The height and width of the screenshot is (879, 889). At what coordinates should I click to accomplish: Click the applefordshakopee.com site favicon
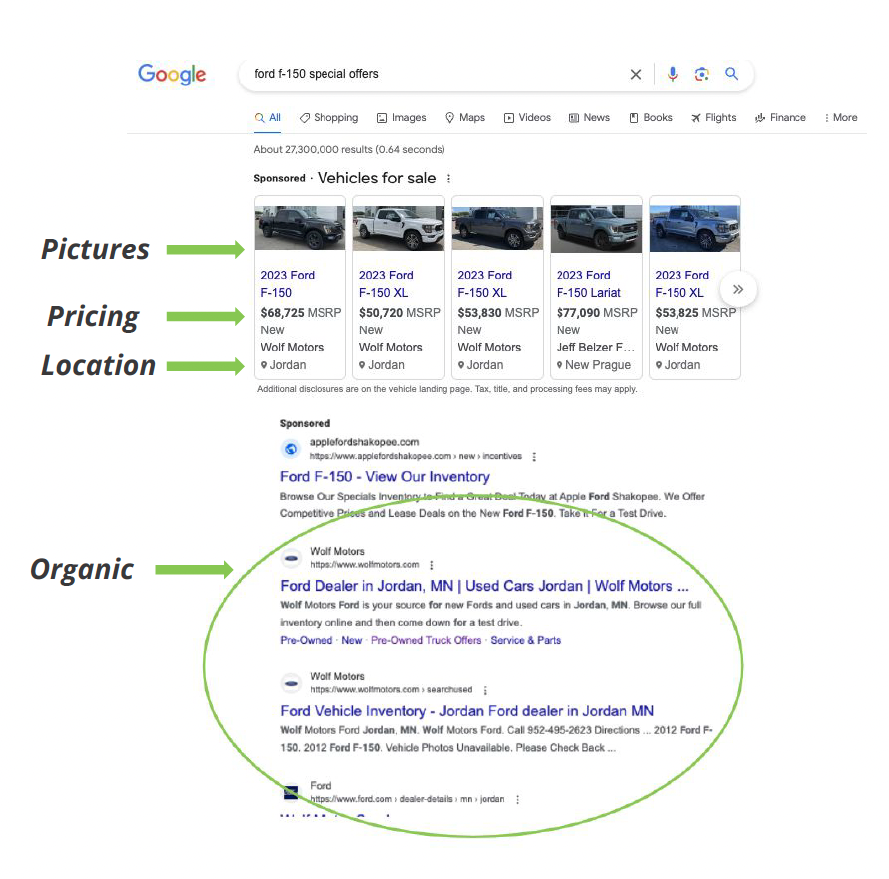click(291, 449)
